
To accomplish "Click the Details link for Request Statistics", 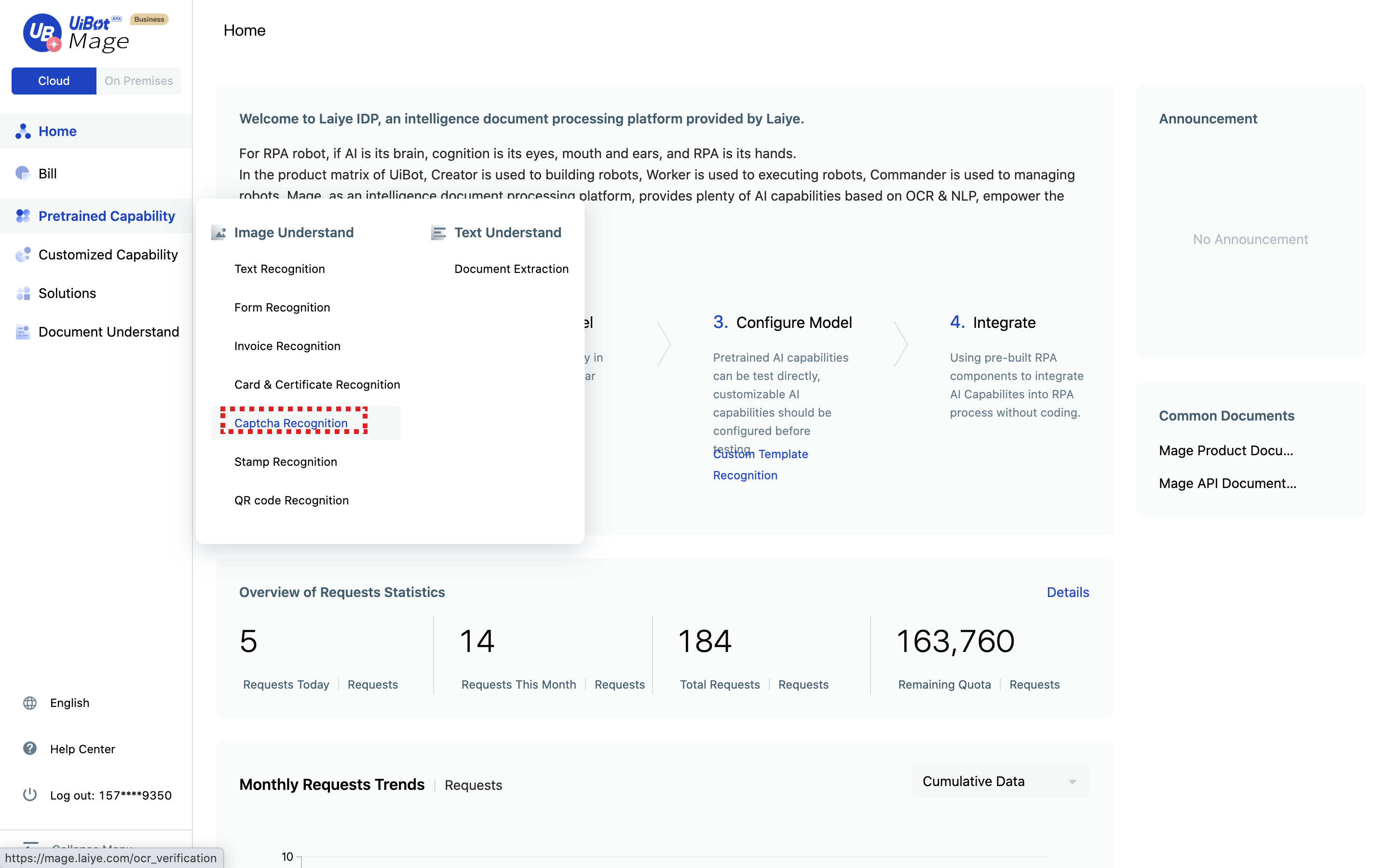I will (x=1068, y=592).
